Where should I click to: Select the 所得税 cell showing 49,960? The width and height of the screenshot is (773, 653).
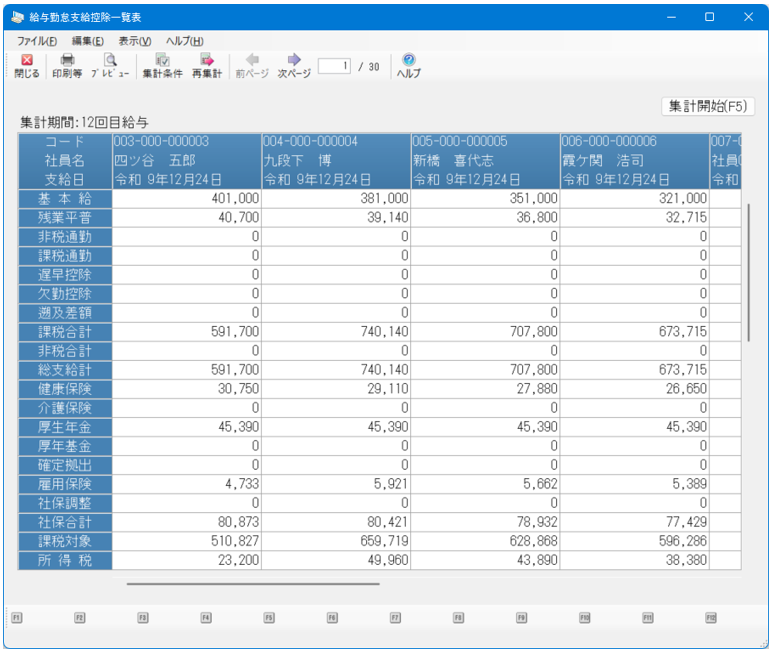point(336,560)
